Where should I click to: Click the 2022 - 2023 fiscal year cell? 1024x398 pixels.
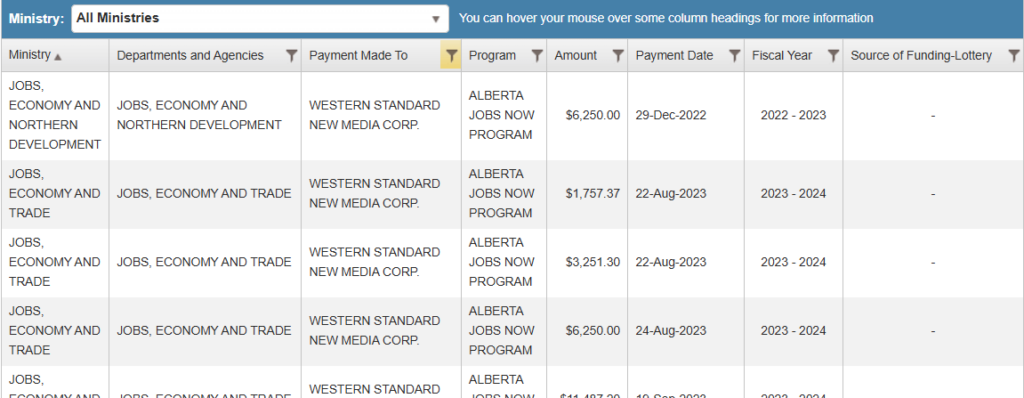pyautogui.click(x=793, y=116)
